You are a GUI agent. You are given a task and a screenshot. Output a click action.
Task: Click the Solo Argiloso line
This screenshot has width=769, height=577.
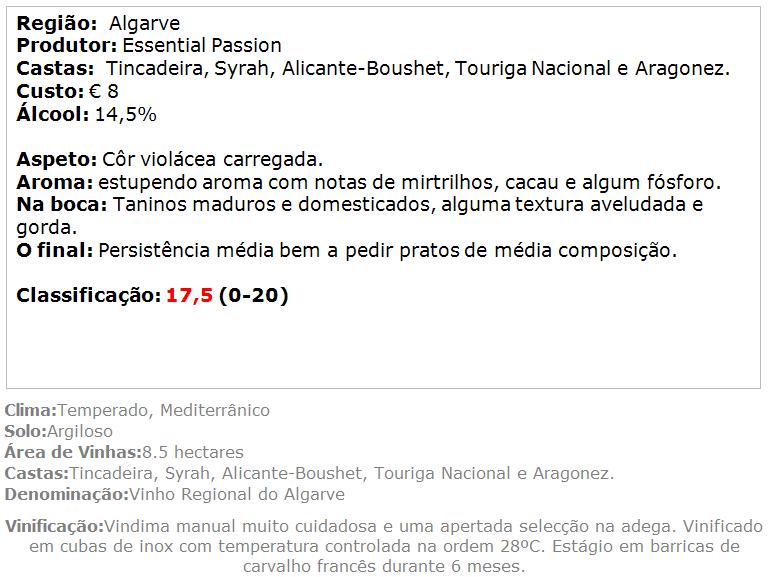(58, 431)
